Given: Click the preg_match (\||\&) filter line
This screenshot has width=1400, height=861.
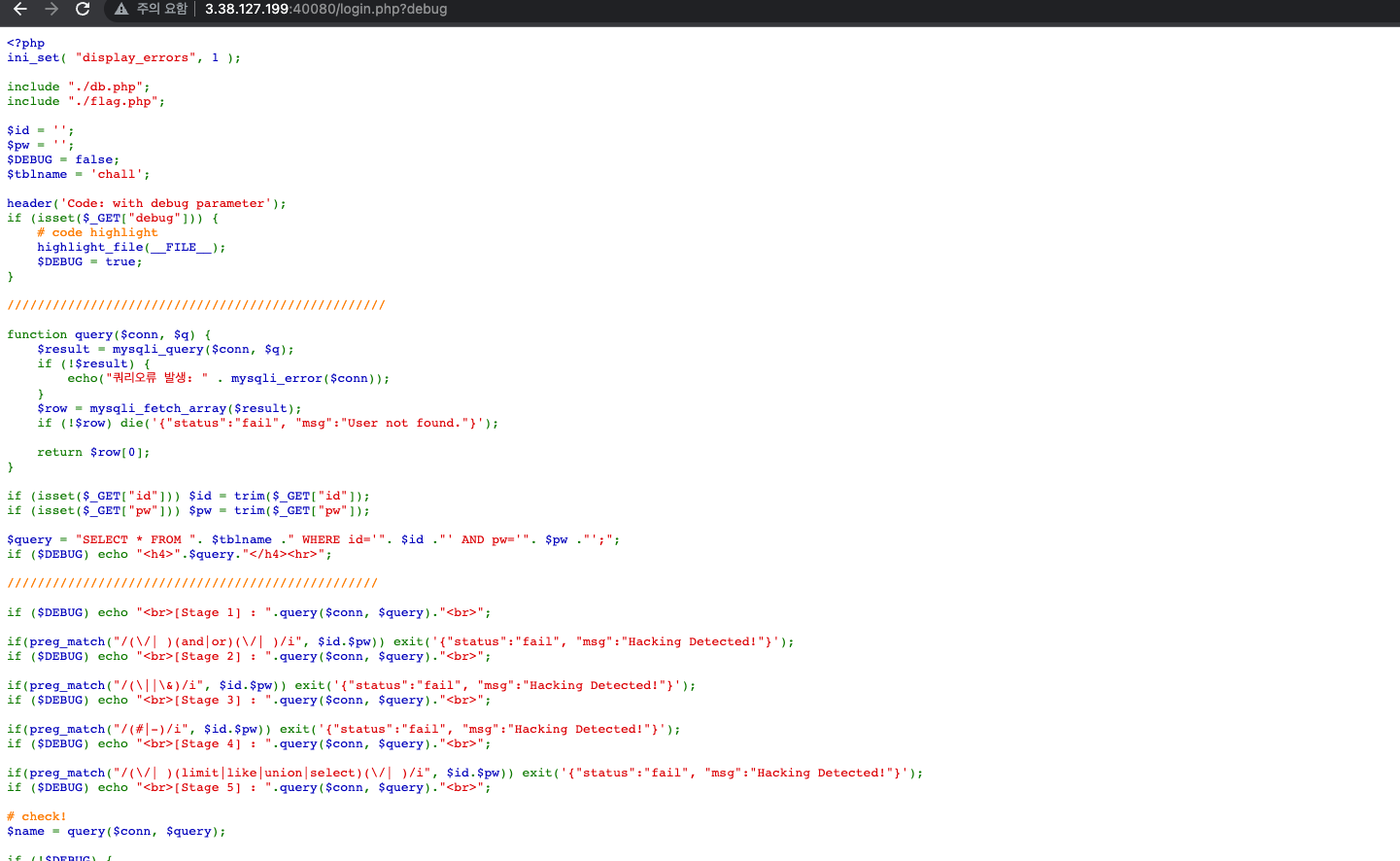Looking at the screenshot, I should [x=352, y=685].
